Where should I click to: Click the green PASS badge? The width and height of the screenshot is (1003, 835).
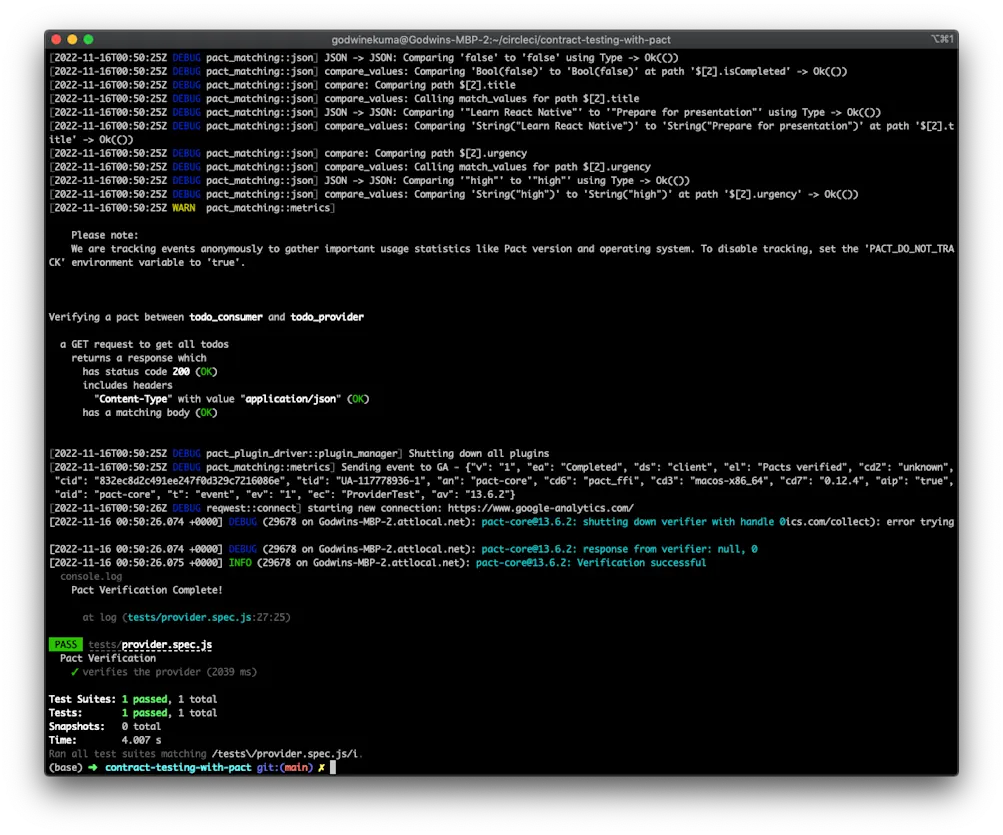65,644
